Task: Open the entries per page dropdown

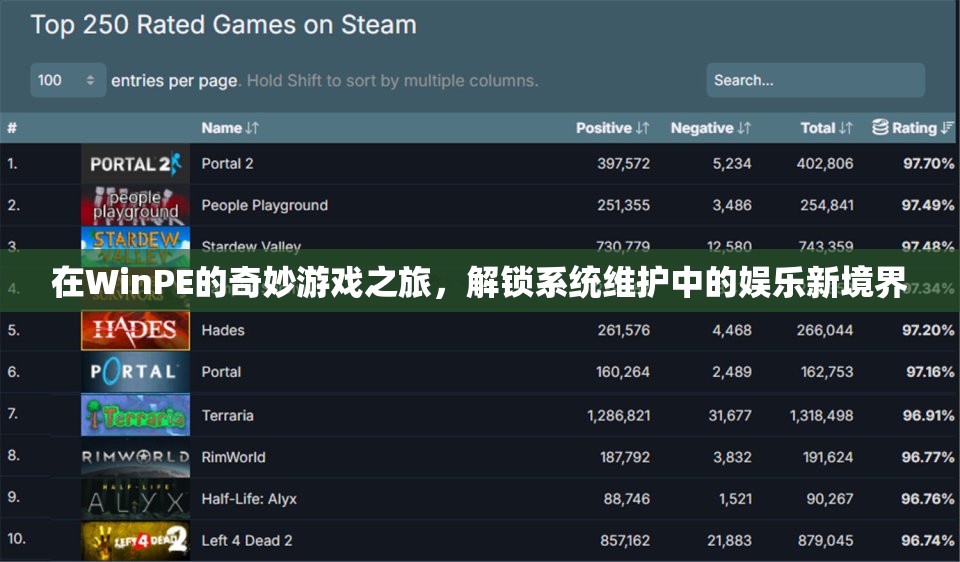Action: (x=68, y=80)
